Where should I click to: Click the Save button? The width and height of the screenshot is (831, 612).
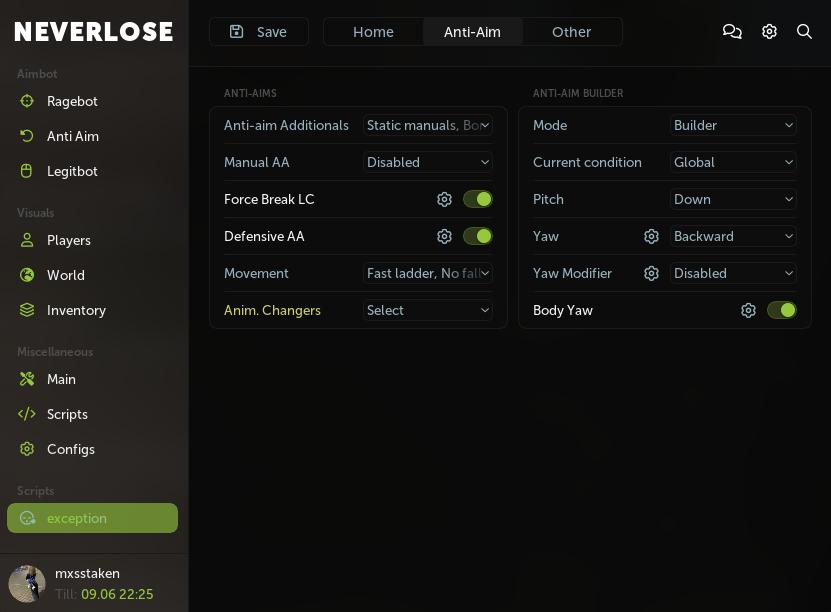(x=259, y=32)
